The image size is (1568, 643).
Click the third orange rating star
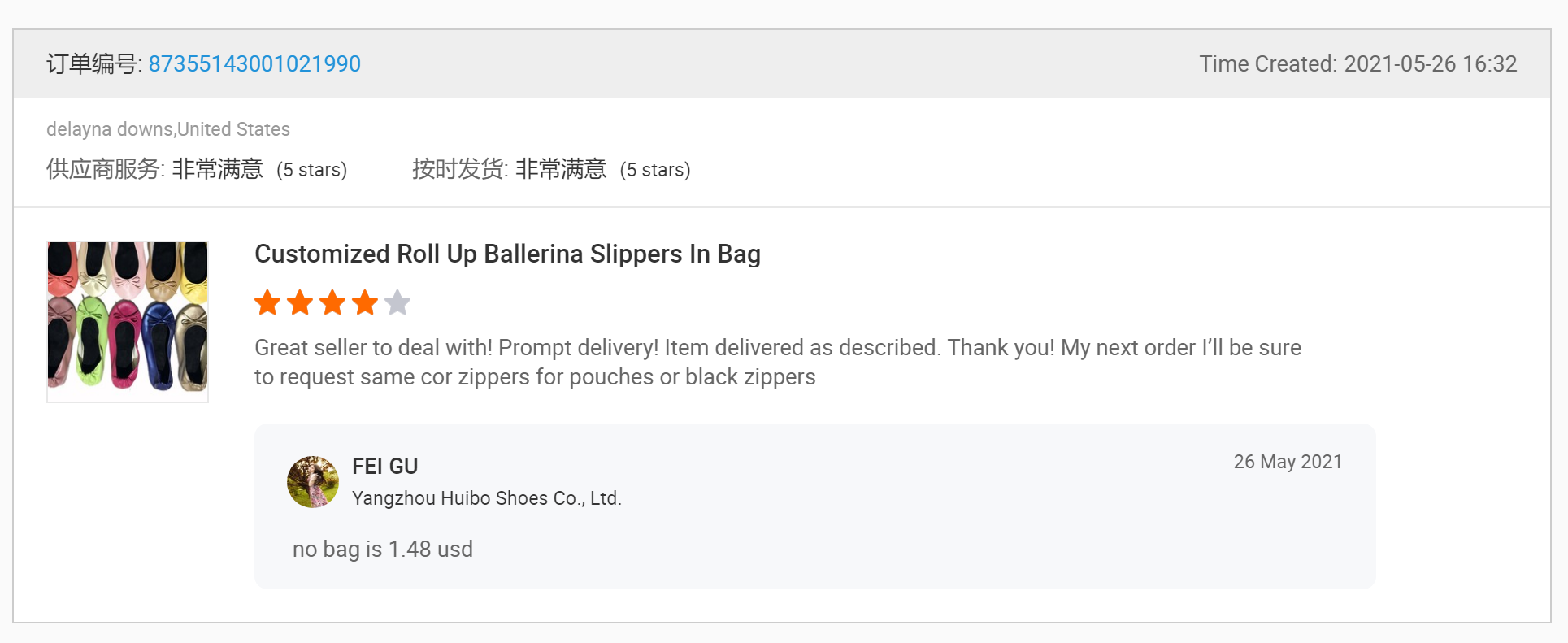tap(332, 303)
